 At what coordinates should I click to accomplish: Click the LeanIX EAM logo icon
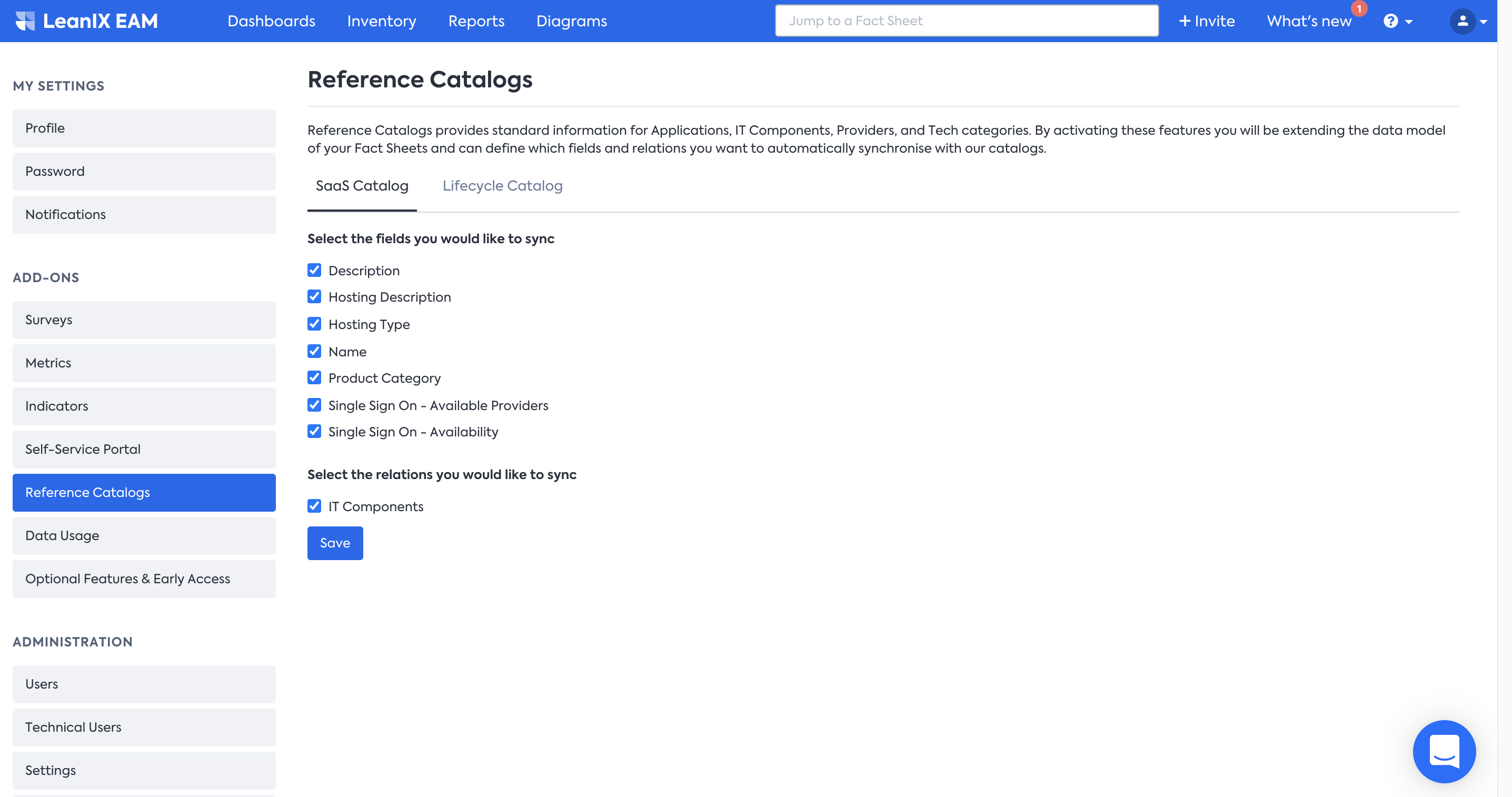tap(25, 21)
